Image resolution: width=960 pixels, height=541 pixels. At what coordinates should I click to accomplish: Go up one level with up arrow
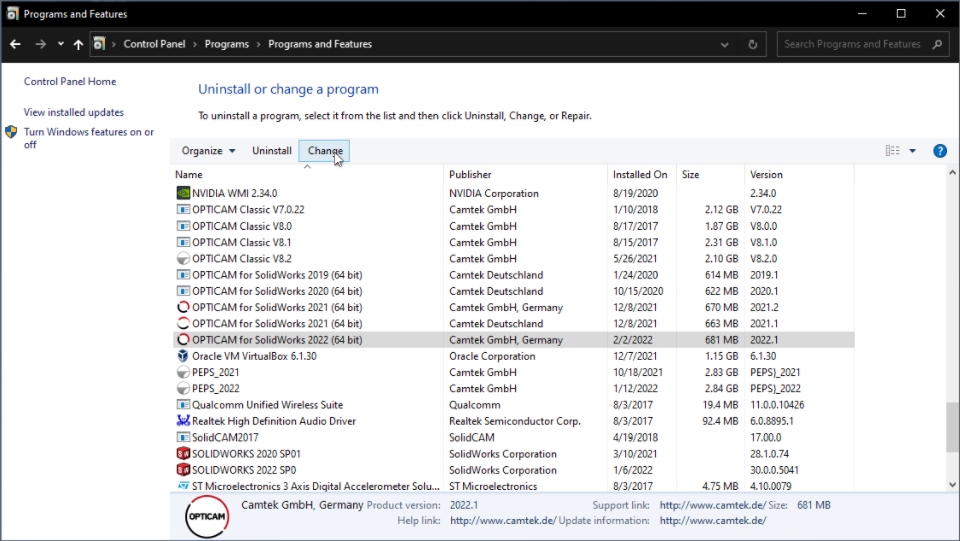point(78,44)
